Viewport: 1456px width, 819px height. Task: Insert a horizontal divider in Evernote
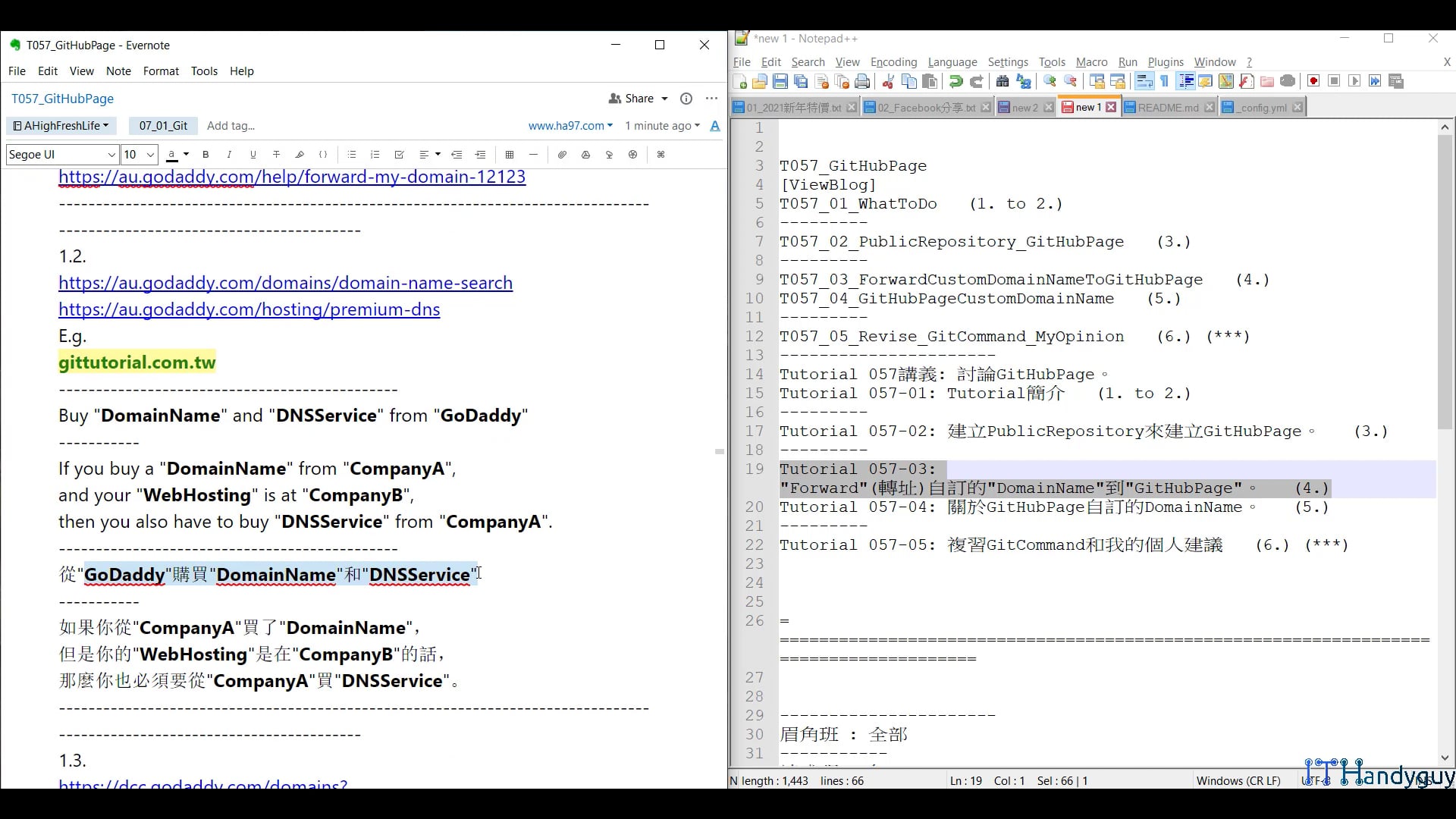[x=533, y=155]
